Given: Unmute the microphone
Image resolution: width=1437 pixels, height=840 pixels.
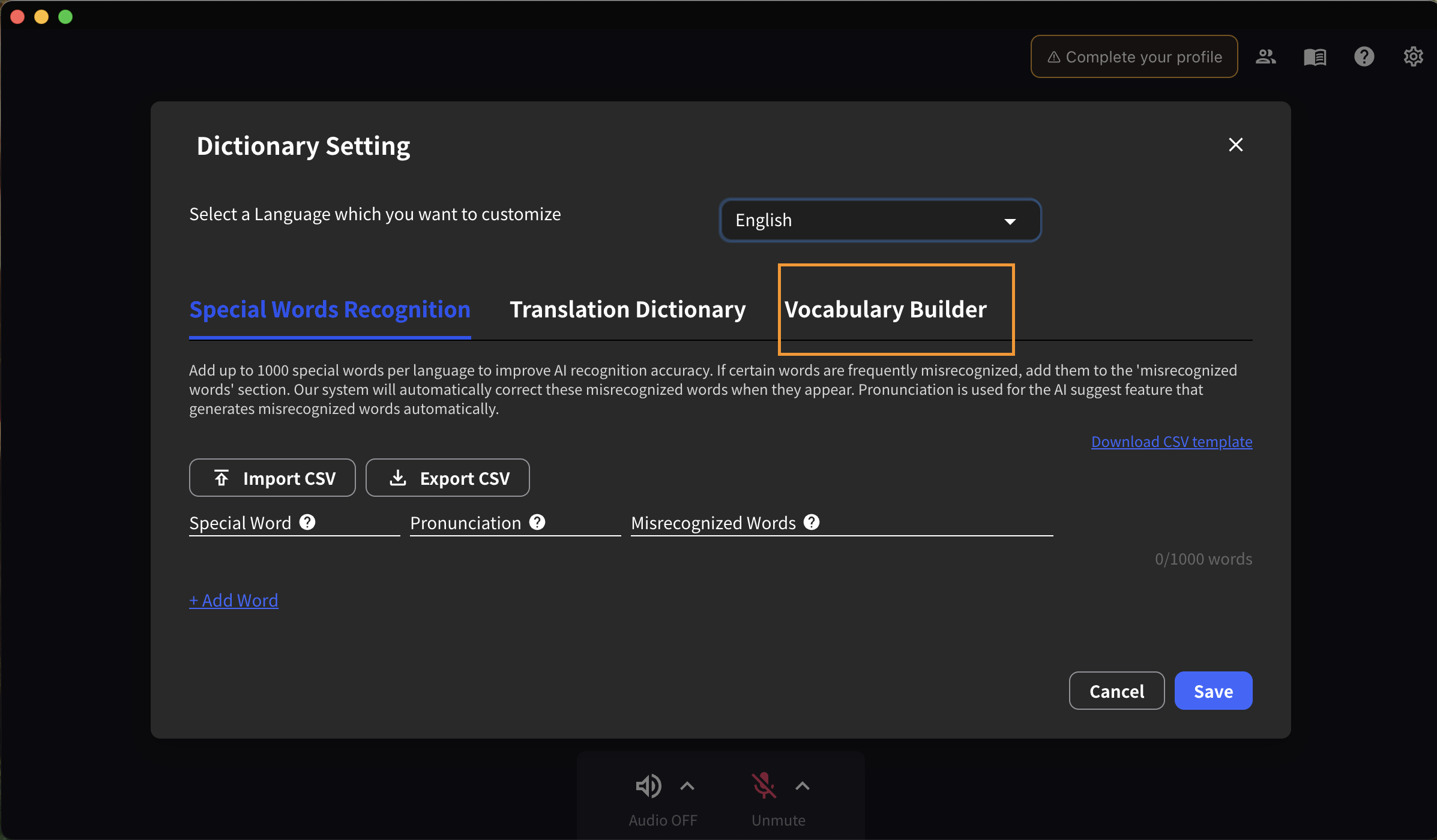Looking at the screenshot, I should click(764, 786).
